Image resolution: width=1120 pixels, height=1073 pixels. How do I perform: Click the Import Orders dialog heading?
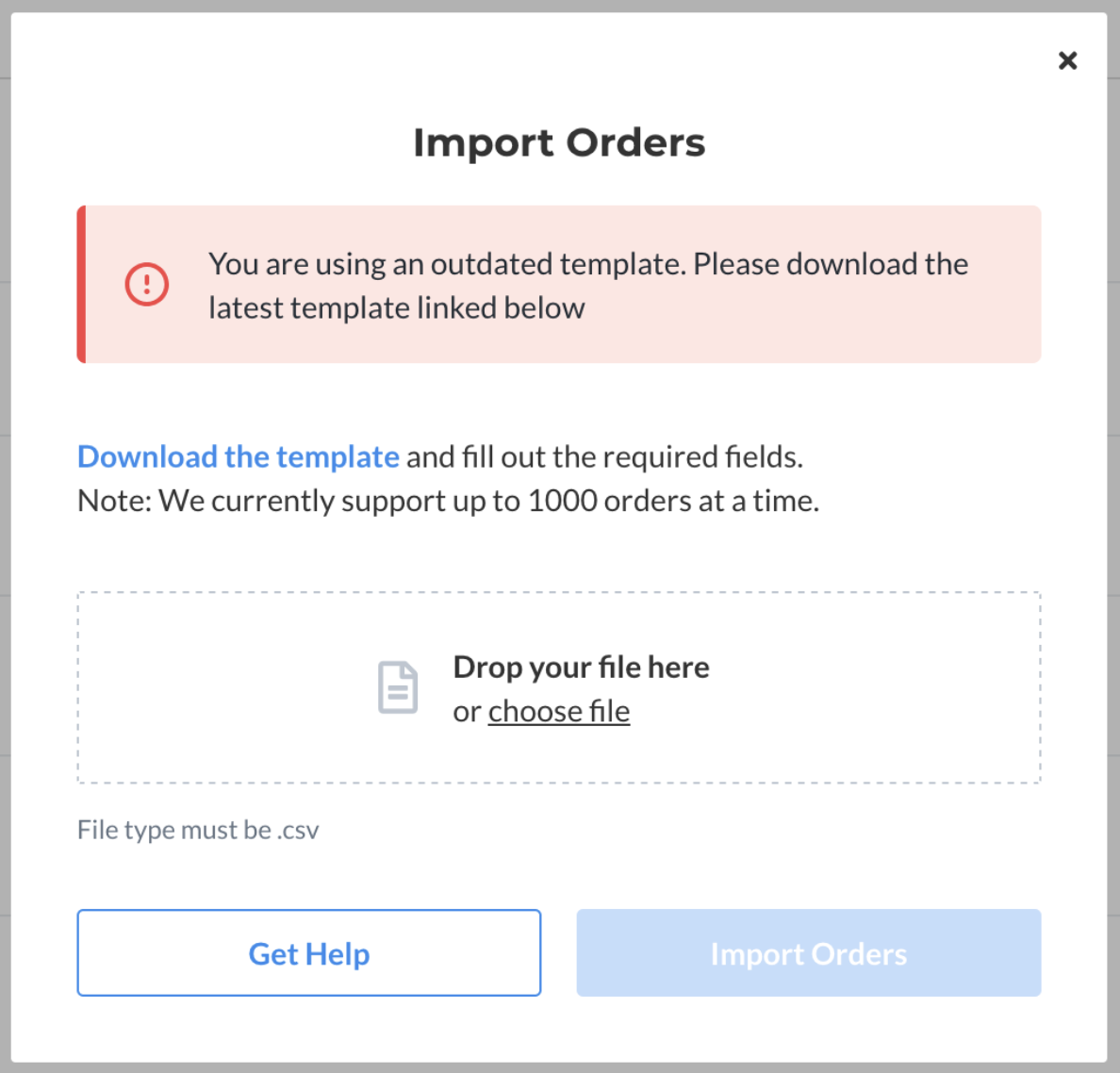(x=559, y=142)
